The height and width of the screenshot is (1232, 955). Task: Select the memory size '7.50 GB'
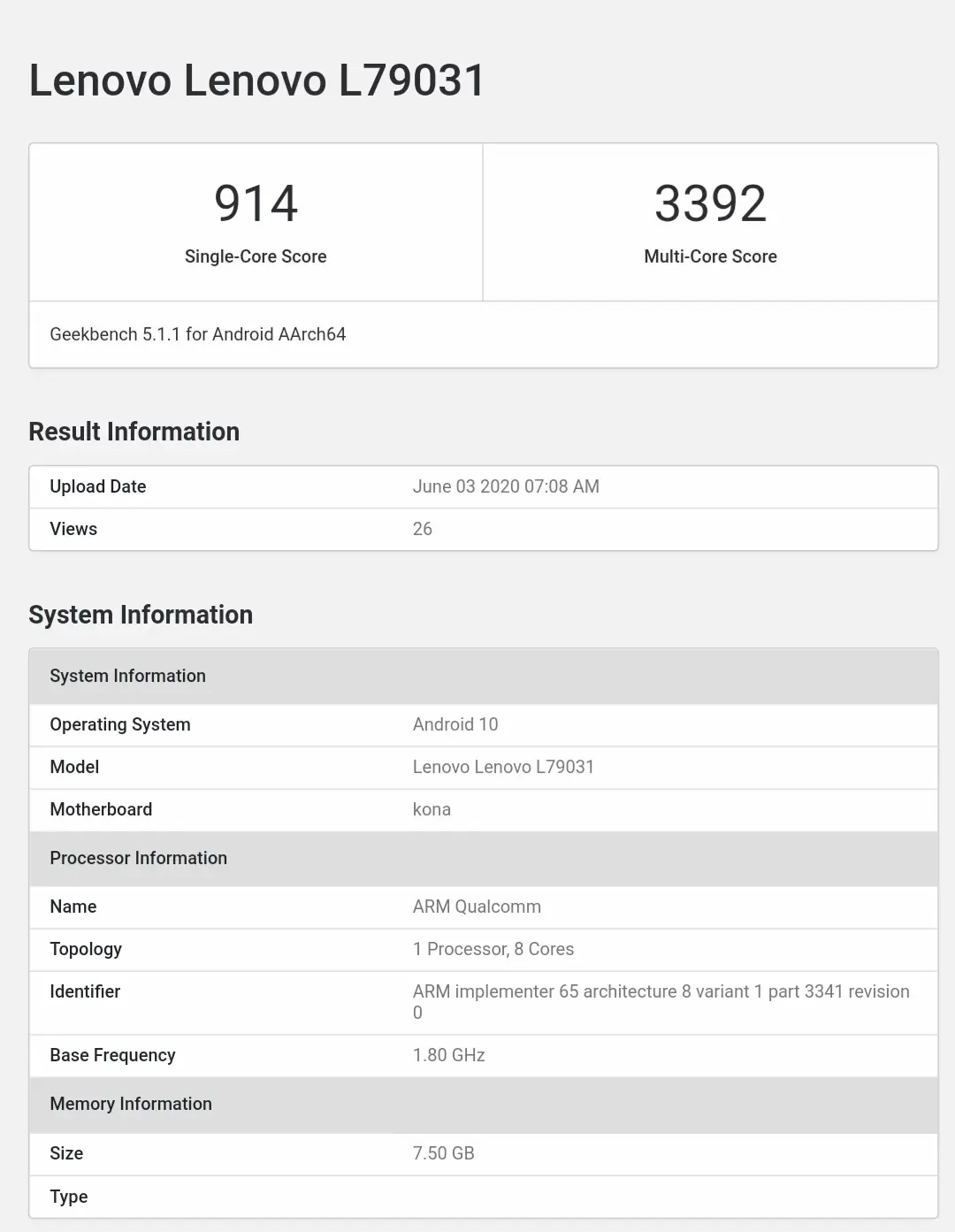[444, 1153]
